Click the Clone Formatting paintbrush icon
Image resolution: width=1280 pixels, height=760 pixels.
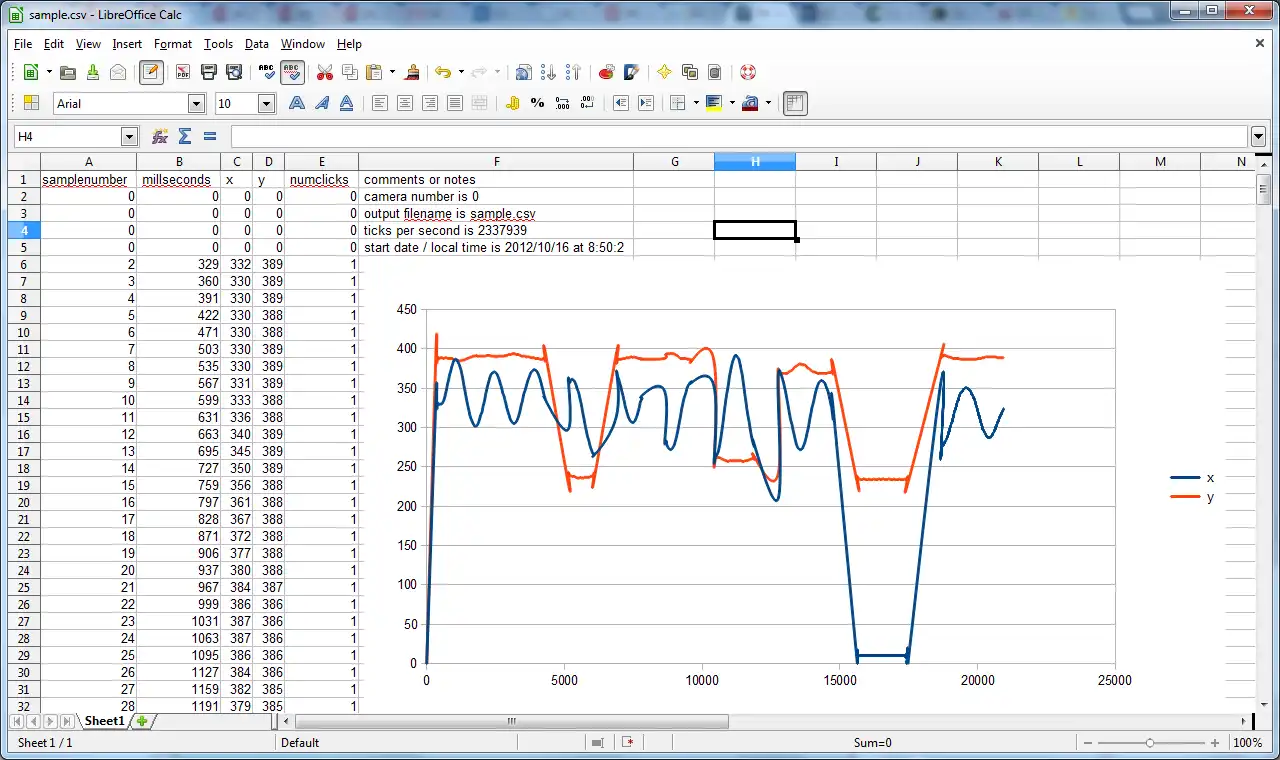411,72
